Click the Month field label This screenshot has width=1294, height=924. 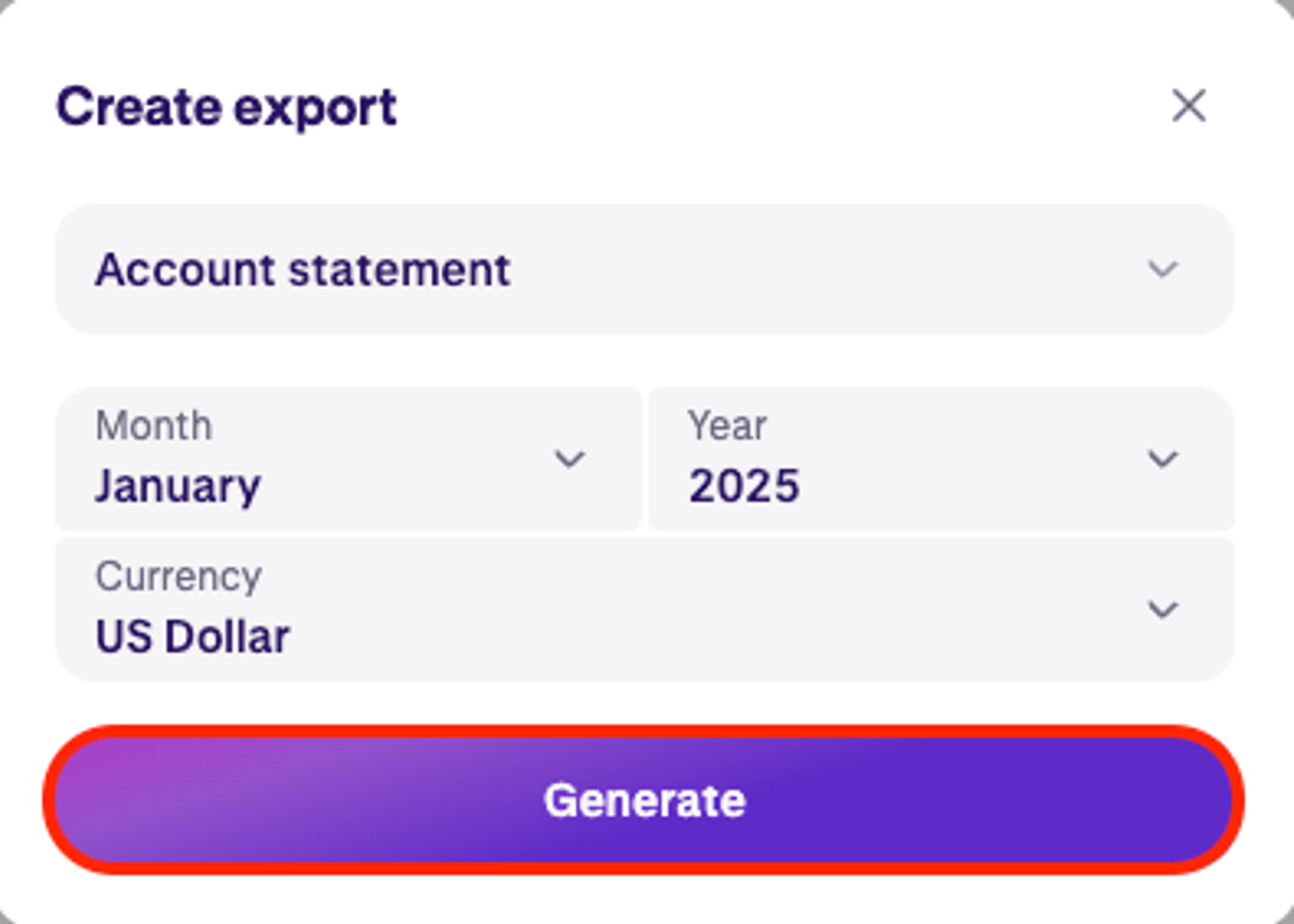tap(153, 425)
